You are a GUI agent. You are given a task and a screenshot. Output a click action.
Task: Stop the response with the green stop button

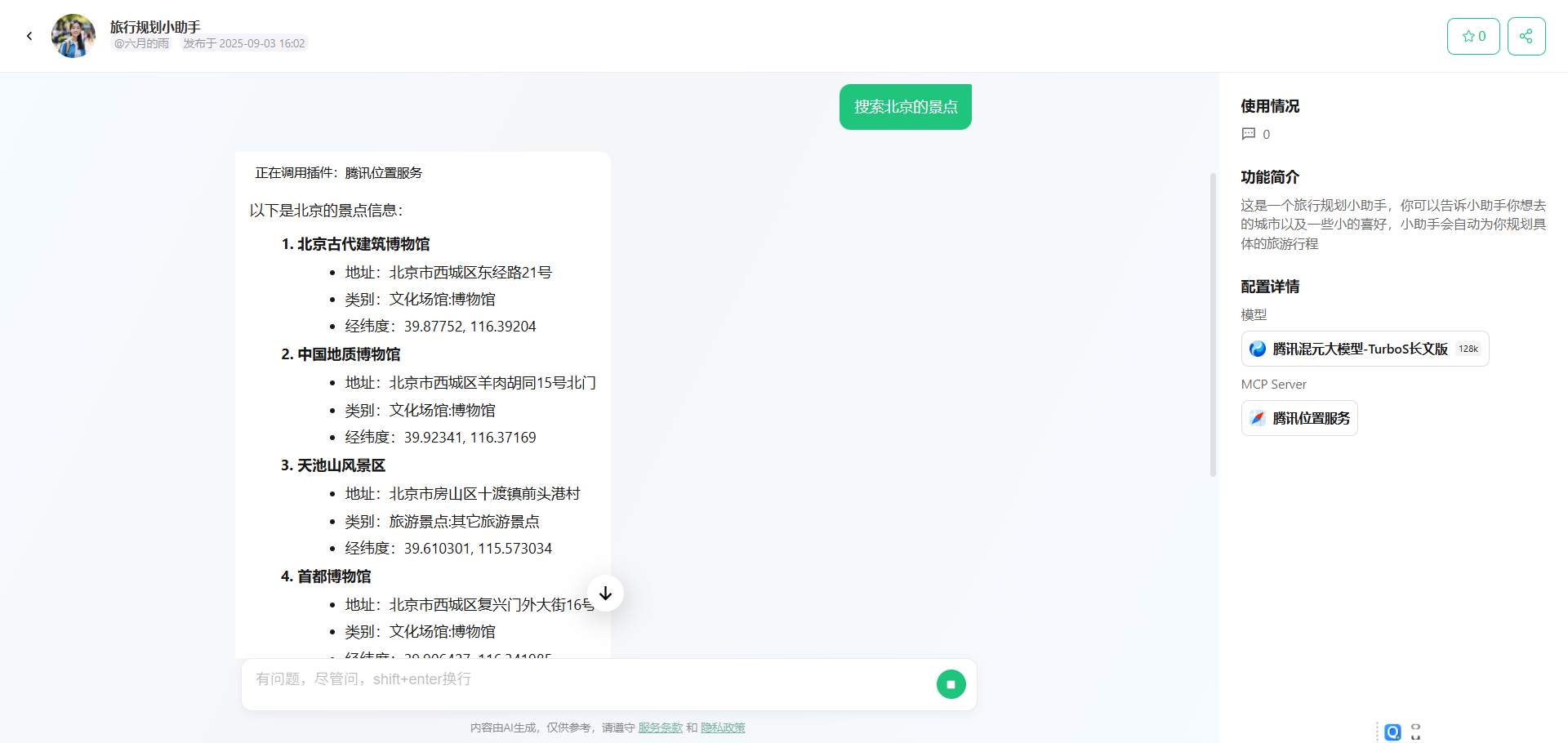951,684
